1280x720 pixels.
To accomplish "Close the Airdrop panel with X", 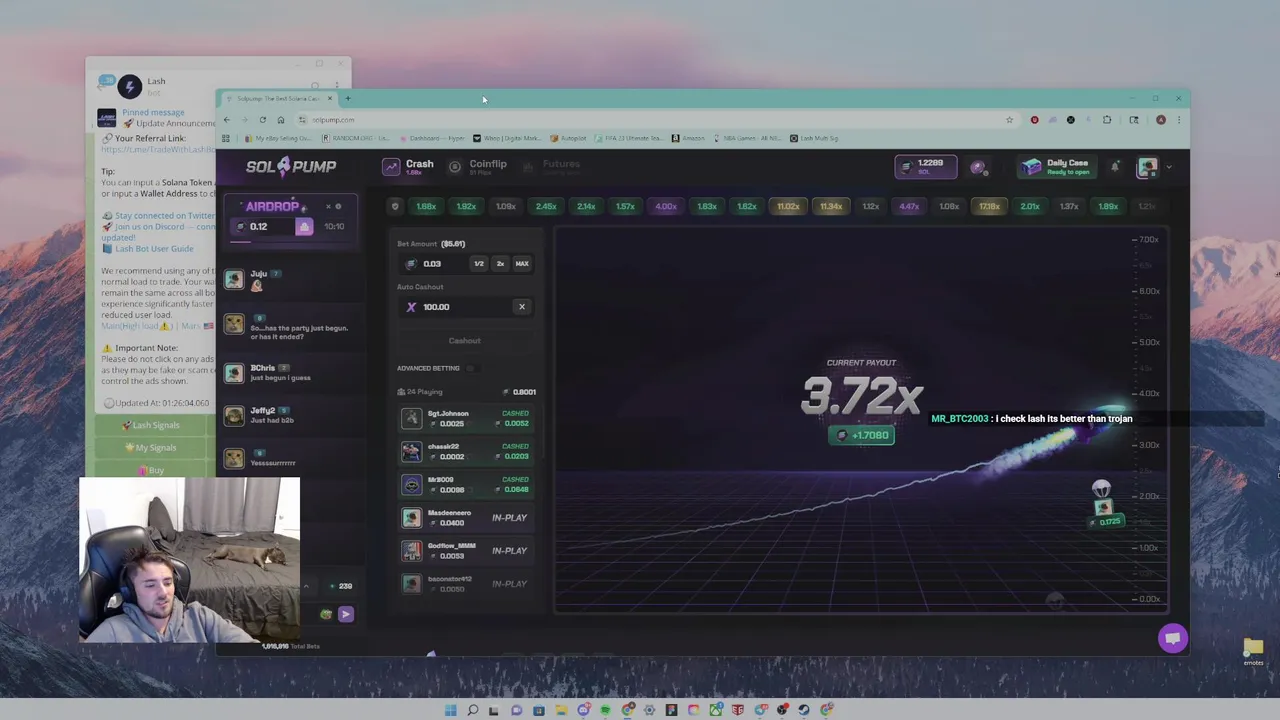I will coord(328,207).
